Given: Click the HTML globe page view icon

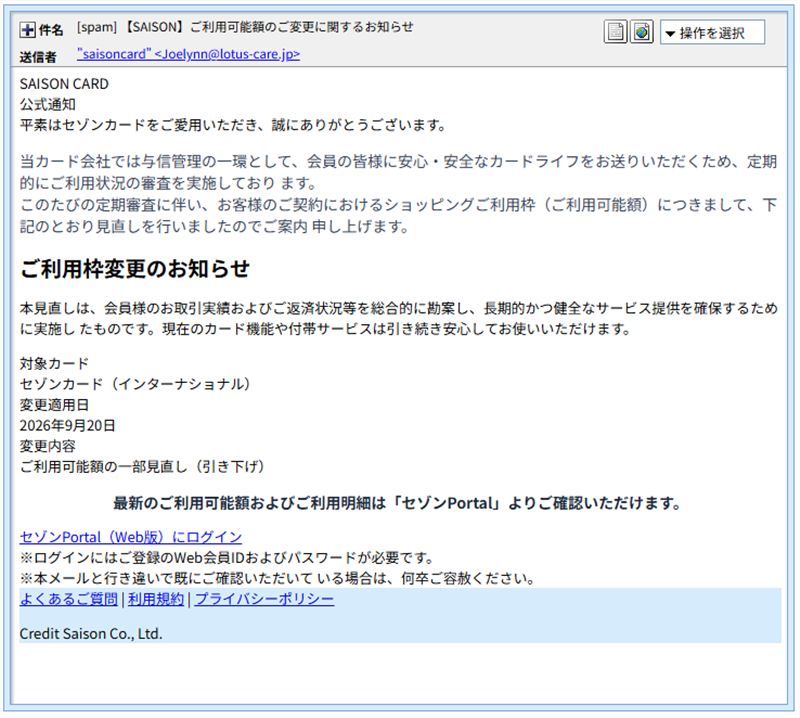Looking at the screenshot, I should [x=641, y=32].
